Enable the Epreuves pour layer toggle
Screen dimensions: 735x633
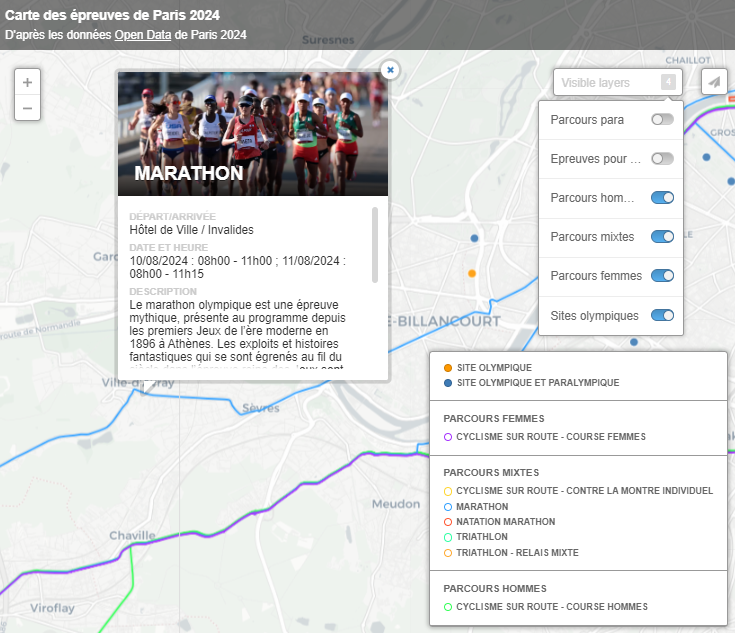pos(662,159)
